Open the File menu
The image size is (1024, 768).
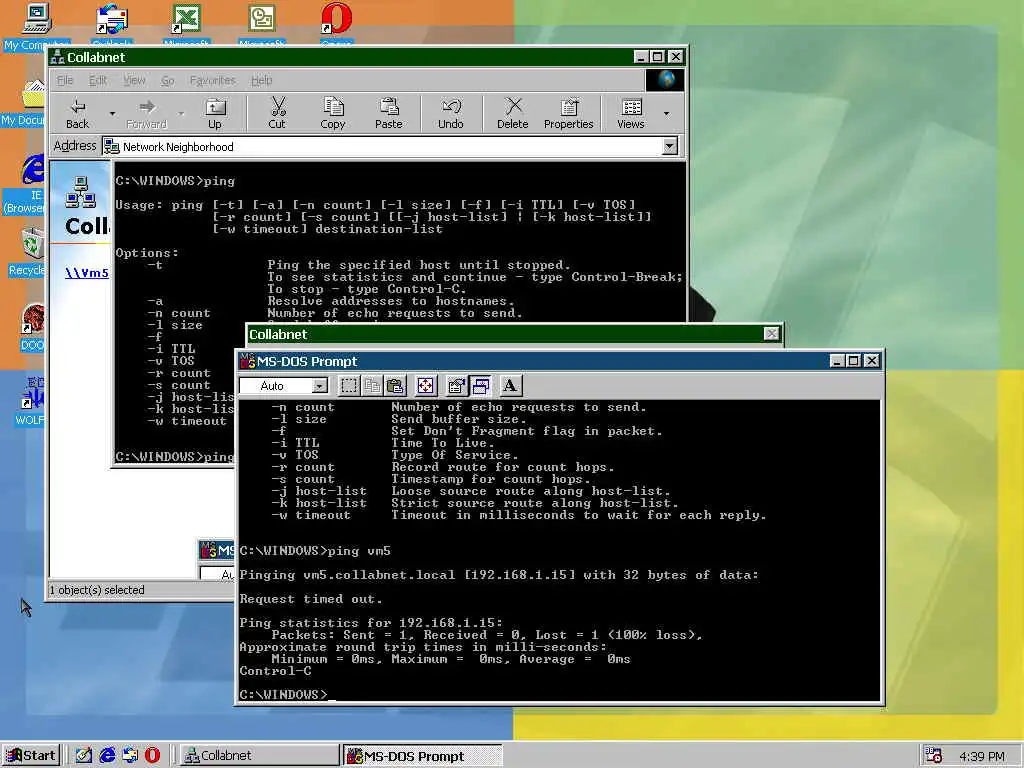tap(65, 80)
